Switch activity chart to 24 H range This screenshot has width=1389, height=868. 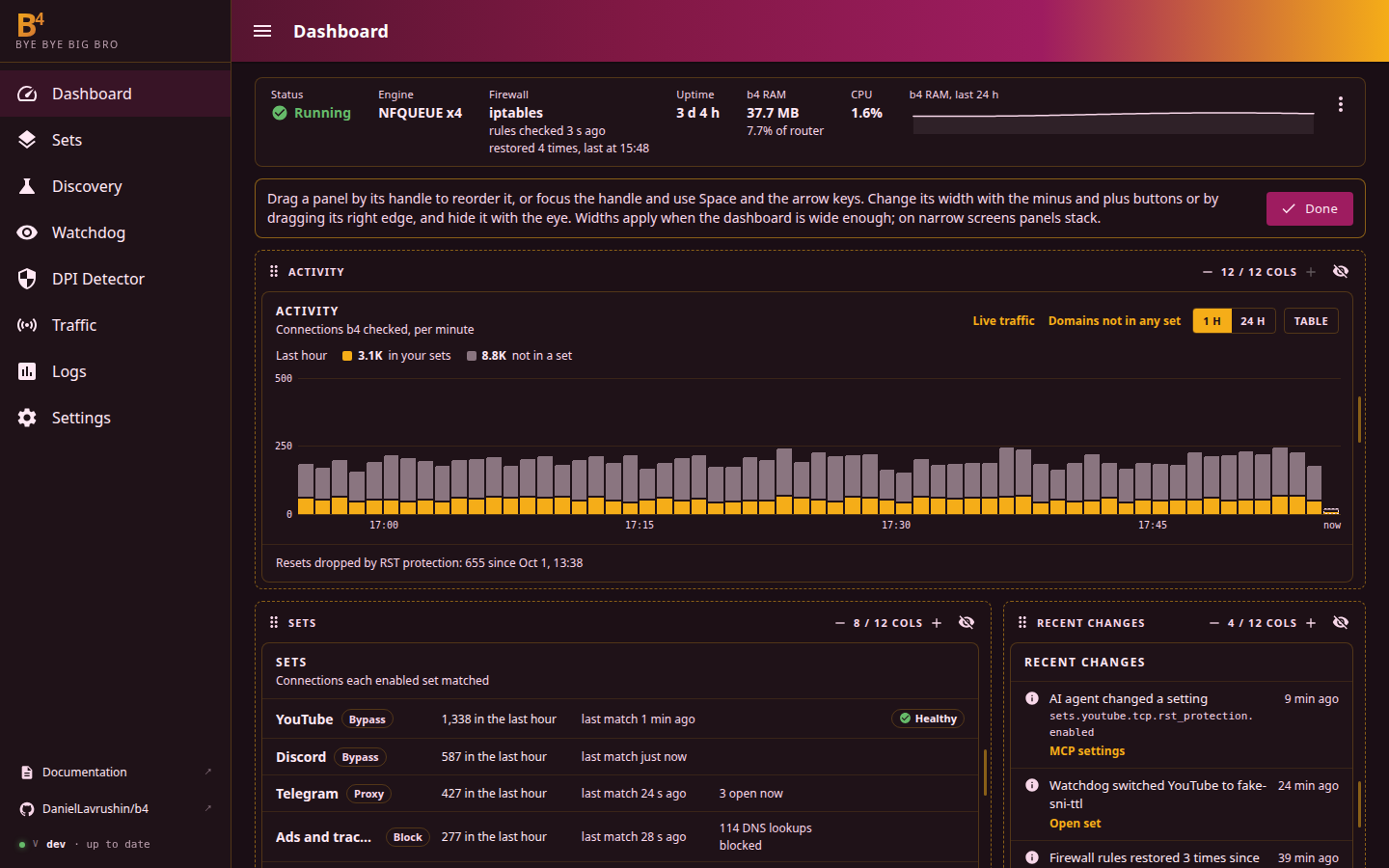tap(1253, 321)
